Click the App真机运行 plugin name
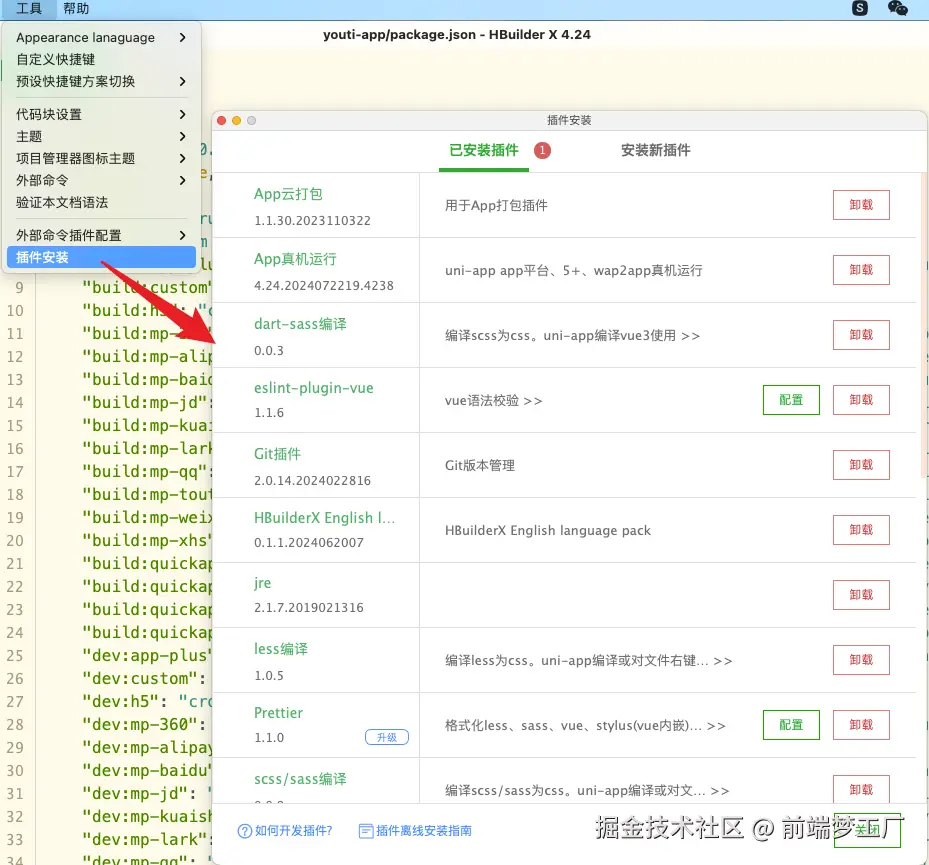Image resolution: width=929 pixels, height=865 pixels. click(295, 259)
